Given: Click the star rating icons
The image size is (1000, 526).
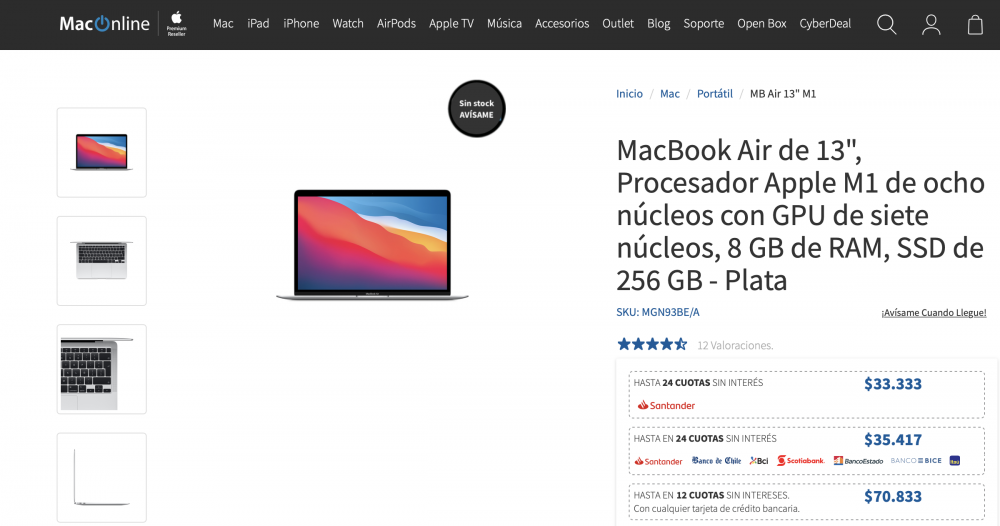Looking at the screenshot, I should click(x=652, y=344).
